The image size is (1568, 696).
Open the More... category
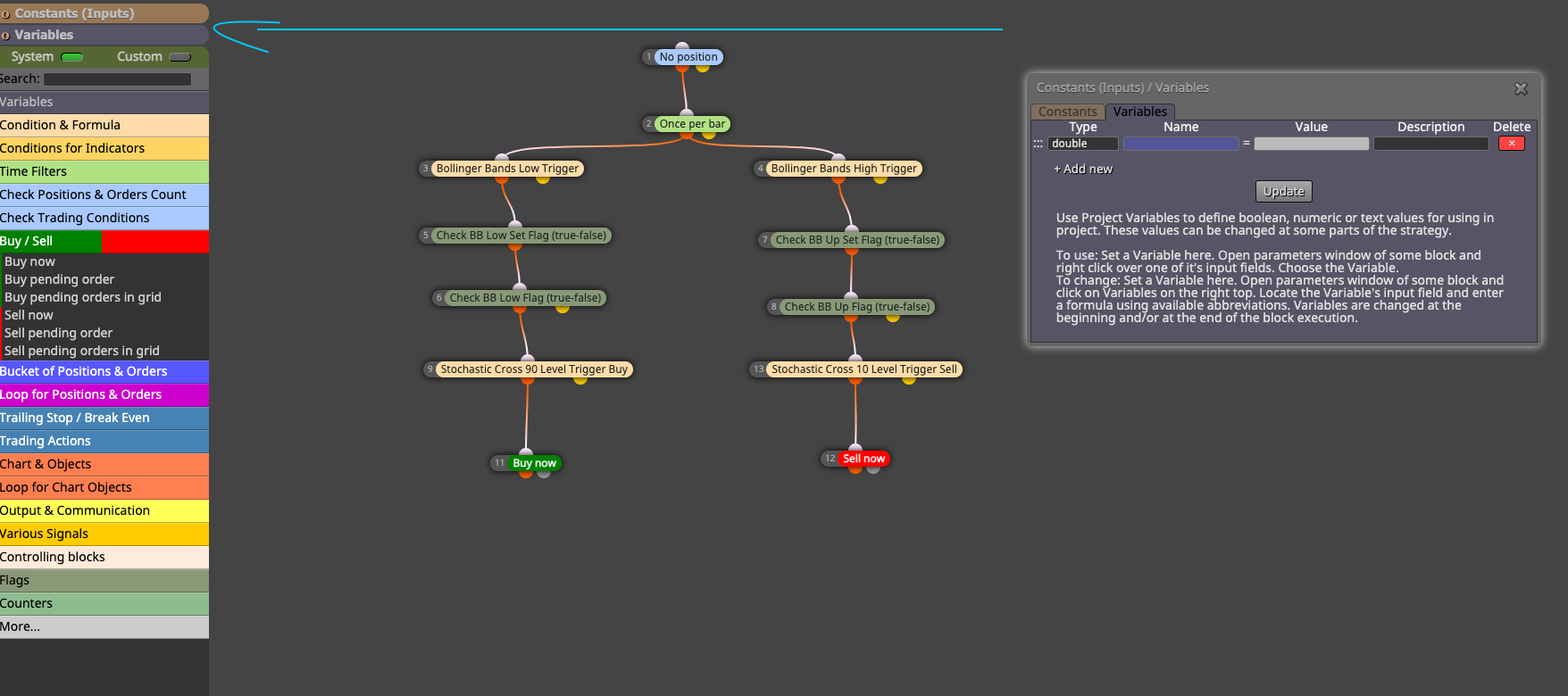(104, 626)
